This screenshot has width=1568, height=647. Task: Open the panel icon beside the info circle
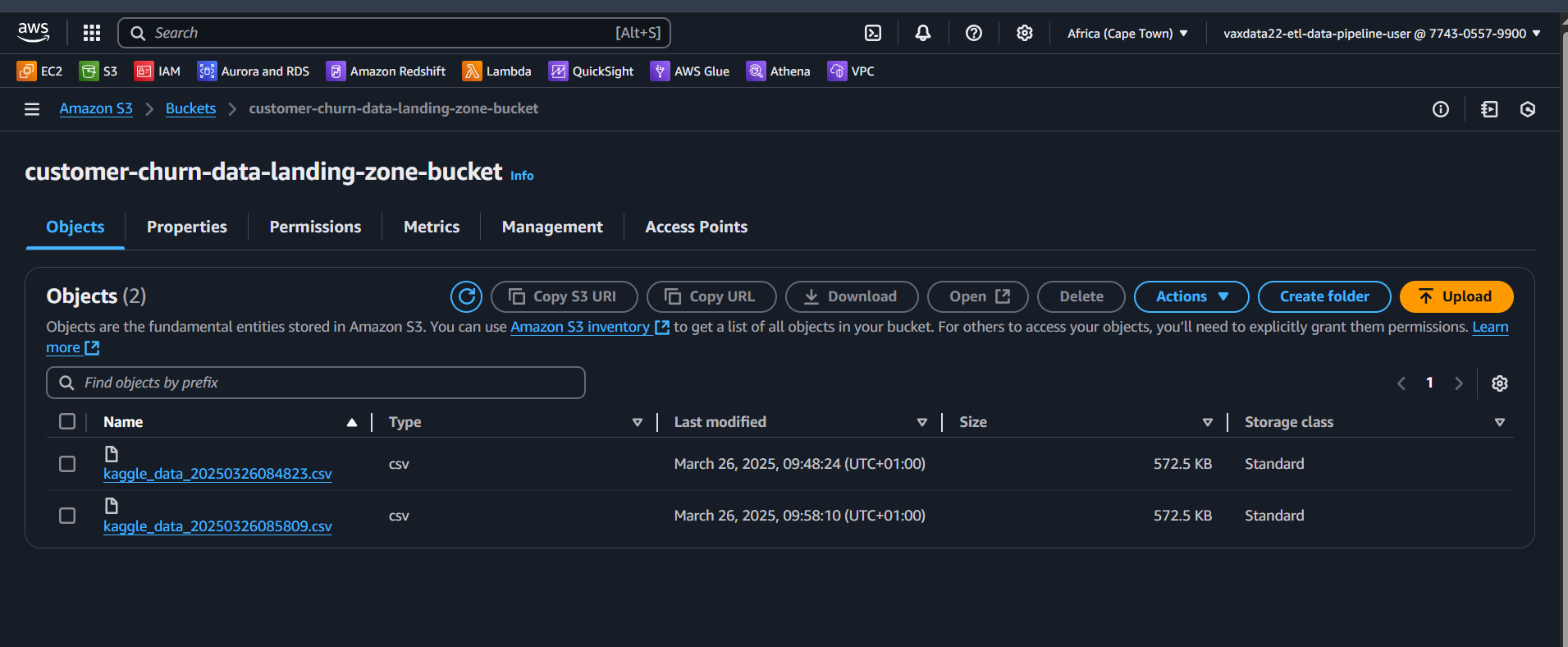pos(1489,109)
